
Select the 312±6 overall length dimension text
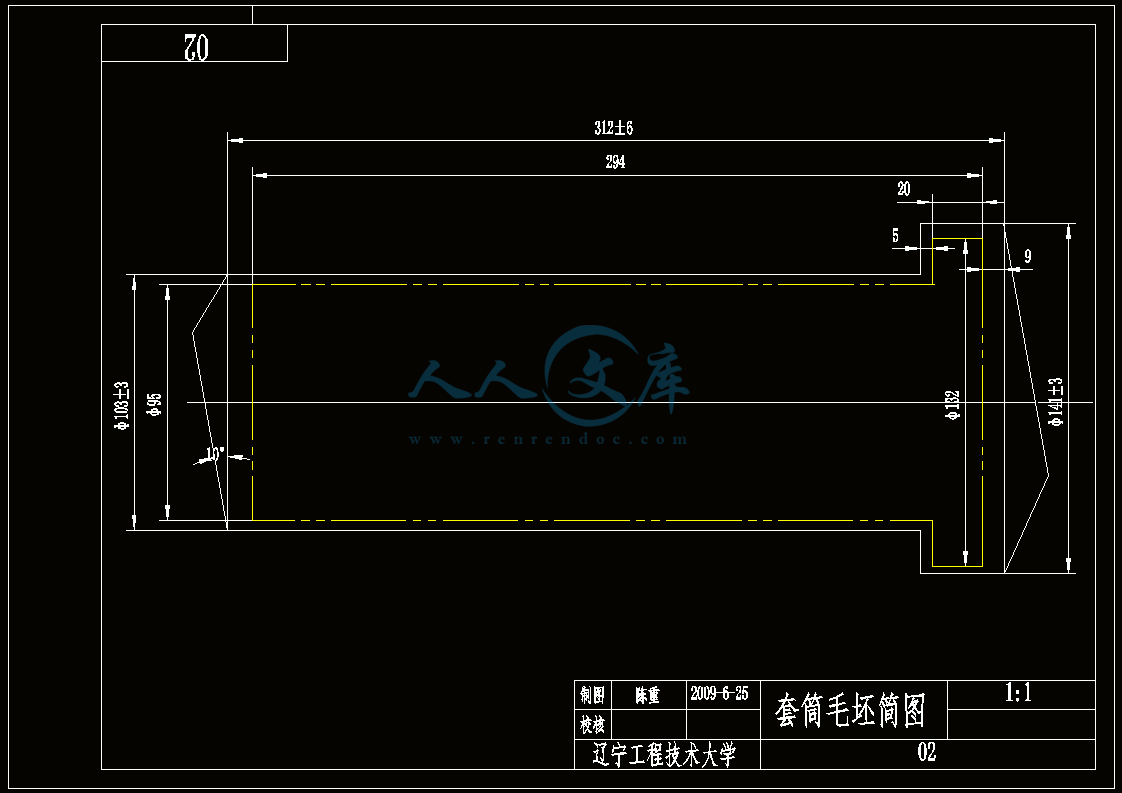613,127
